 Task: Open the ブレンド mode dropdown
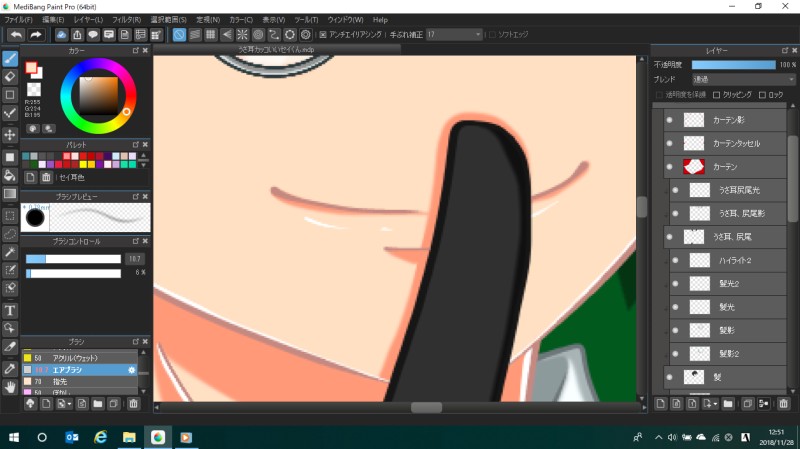743,80
